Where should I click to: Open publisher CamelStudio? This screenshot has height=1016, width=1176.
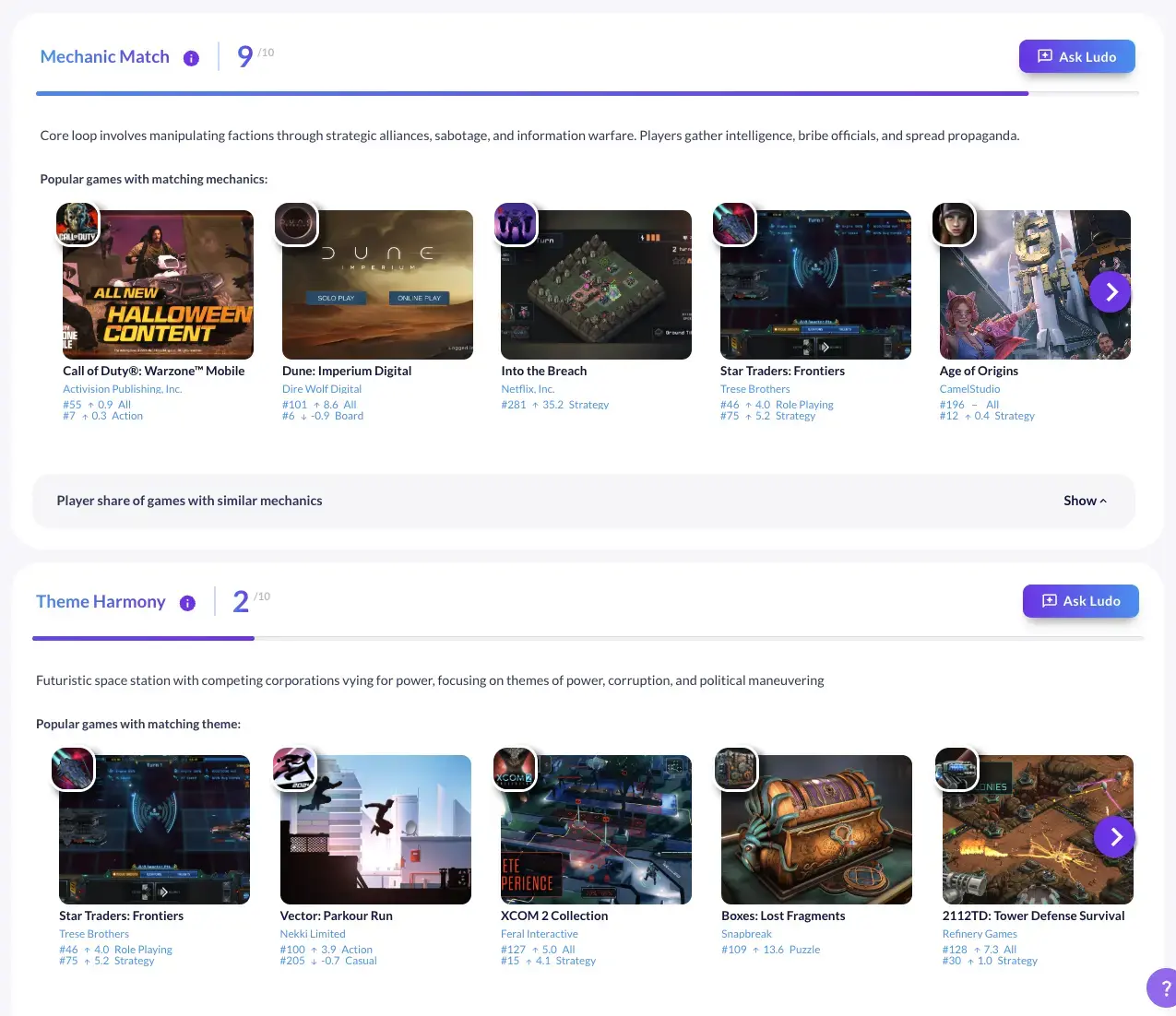tap(969, 389)
